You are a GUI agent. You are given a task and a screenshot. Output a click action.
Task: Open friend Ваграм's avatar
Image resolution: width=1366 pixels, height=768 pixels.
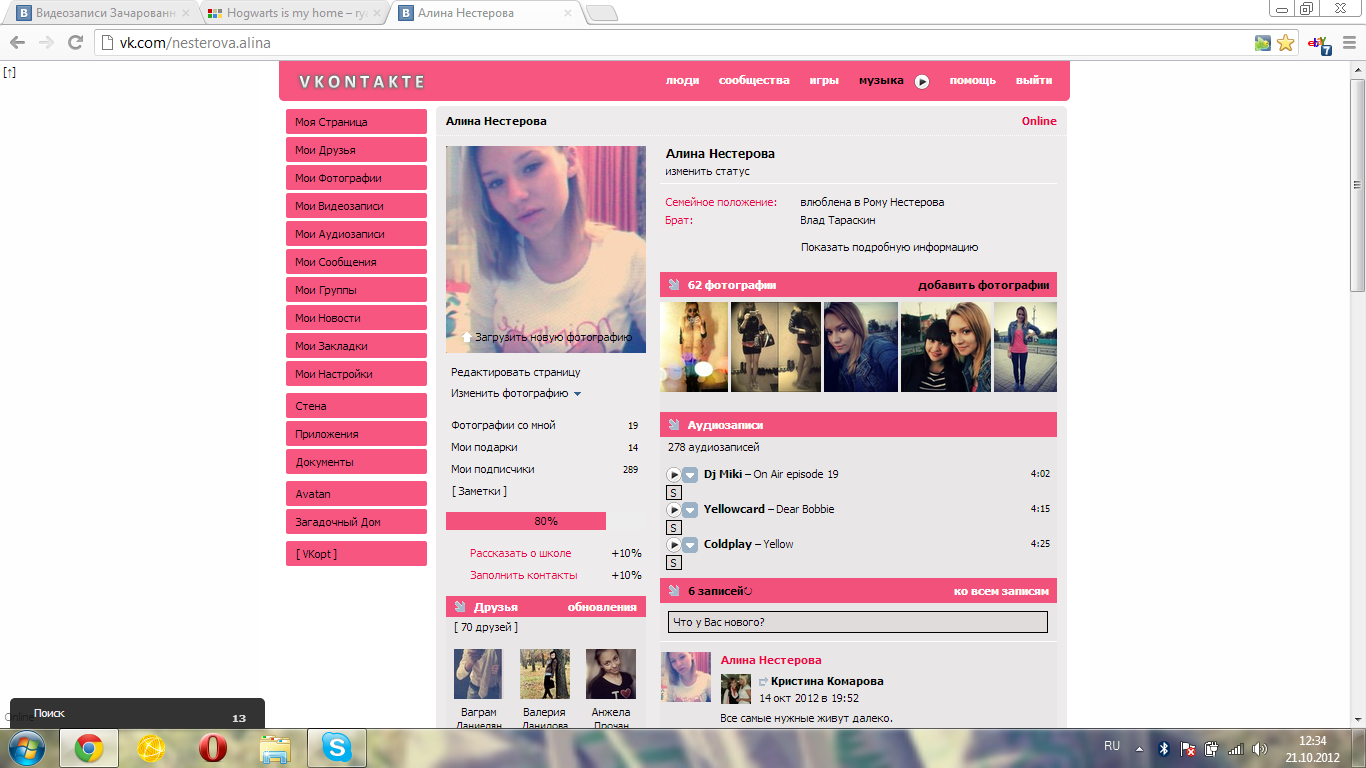[x=478, y=674]
